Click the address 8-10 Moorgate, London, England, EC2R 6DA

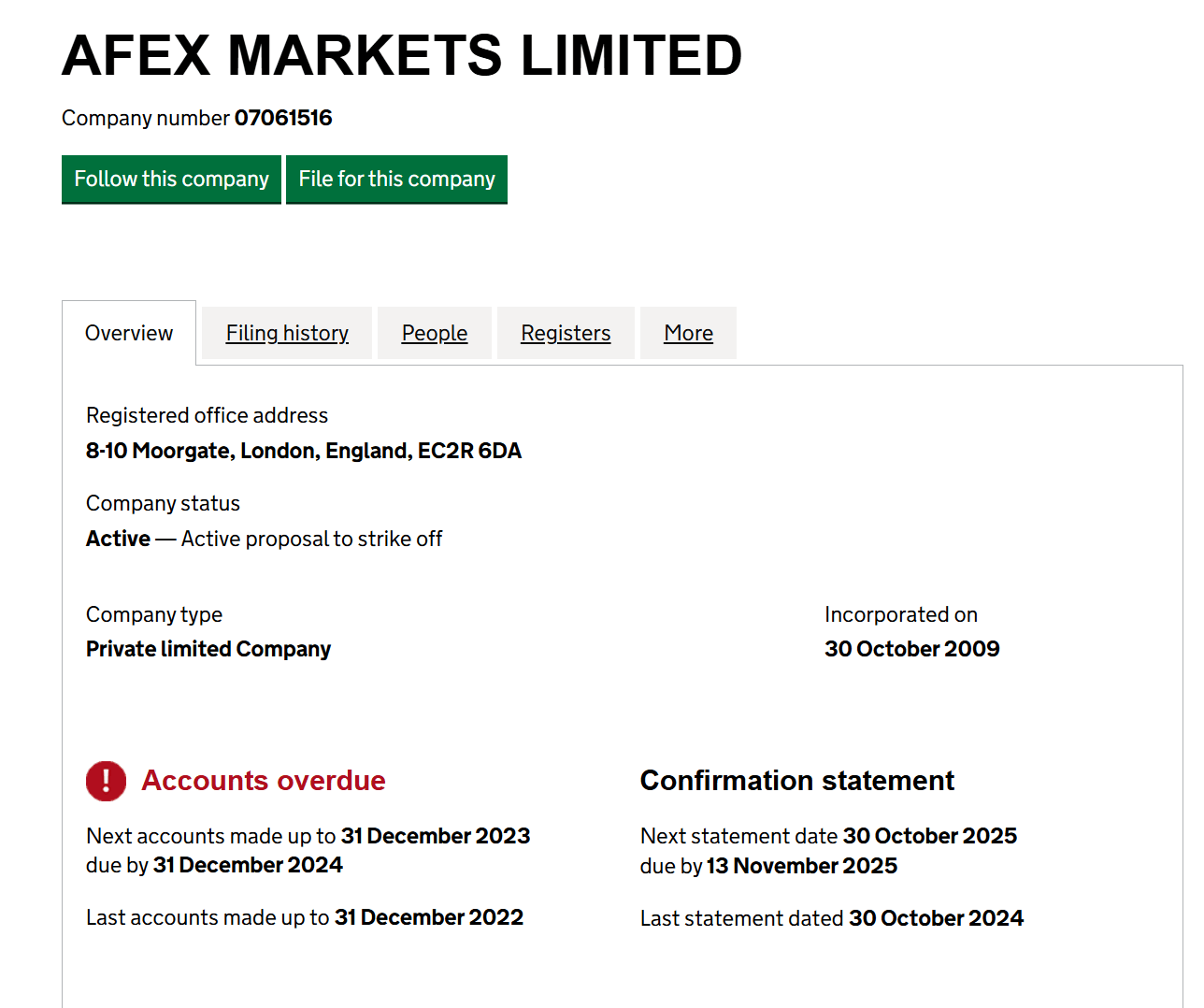[x=304, y=451]
